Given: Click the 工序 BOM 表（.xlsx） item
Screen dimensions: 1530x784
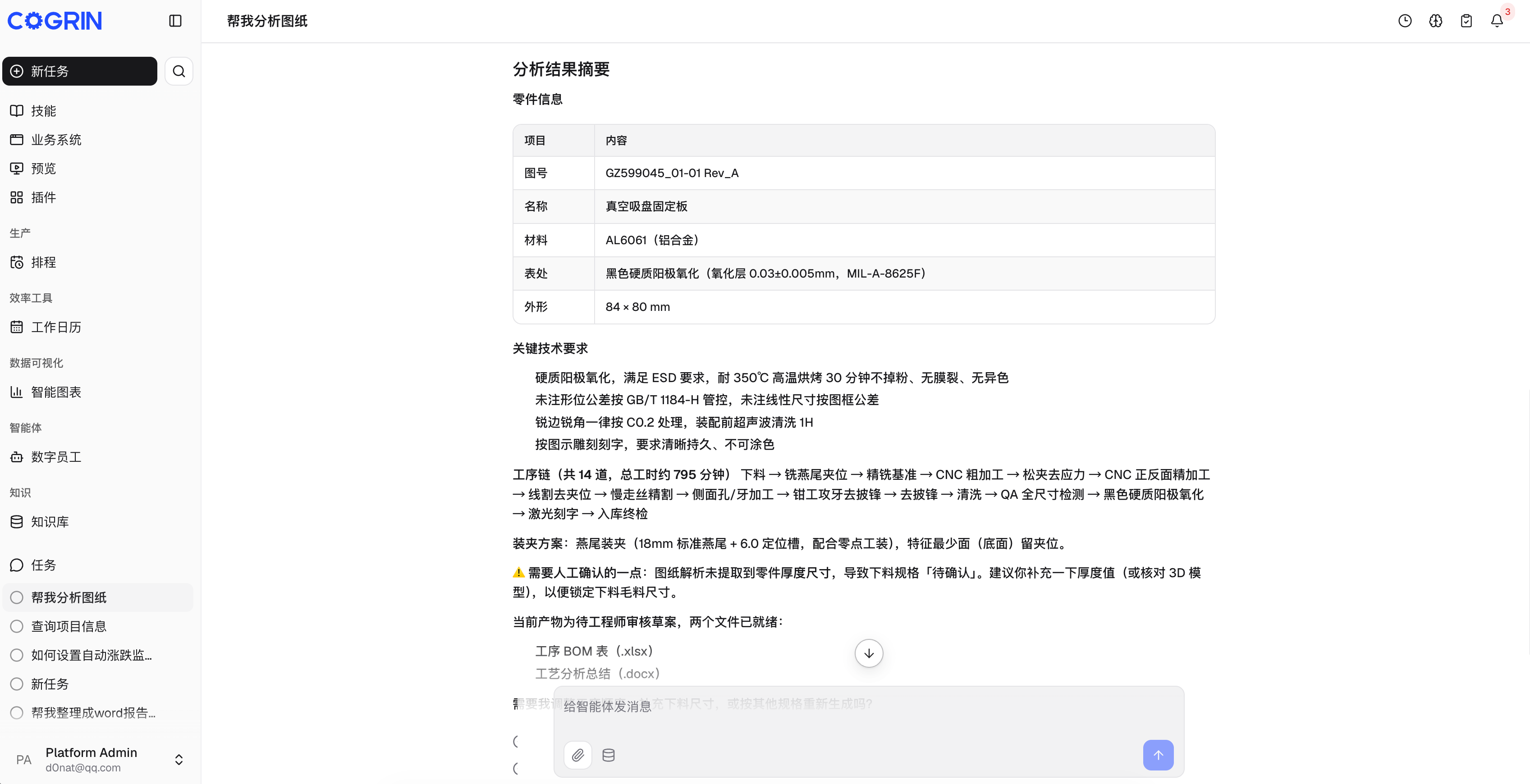Looking at the screenshot, I should [x=594, y=651].
